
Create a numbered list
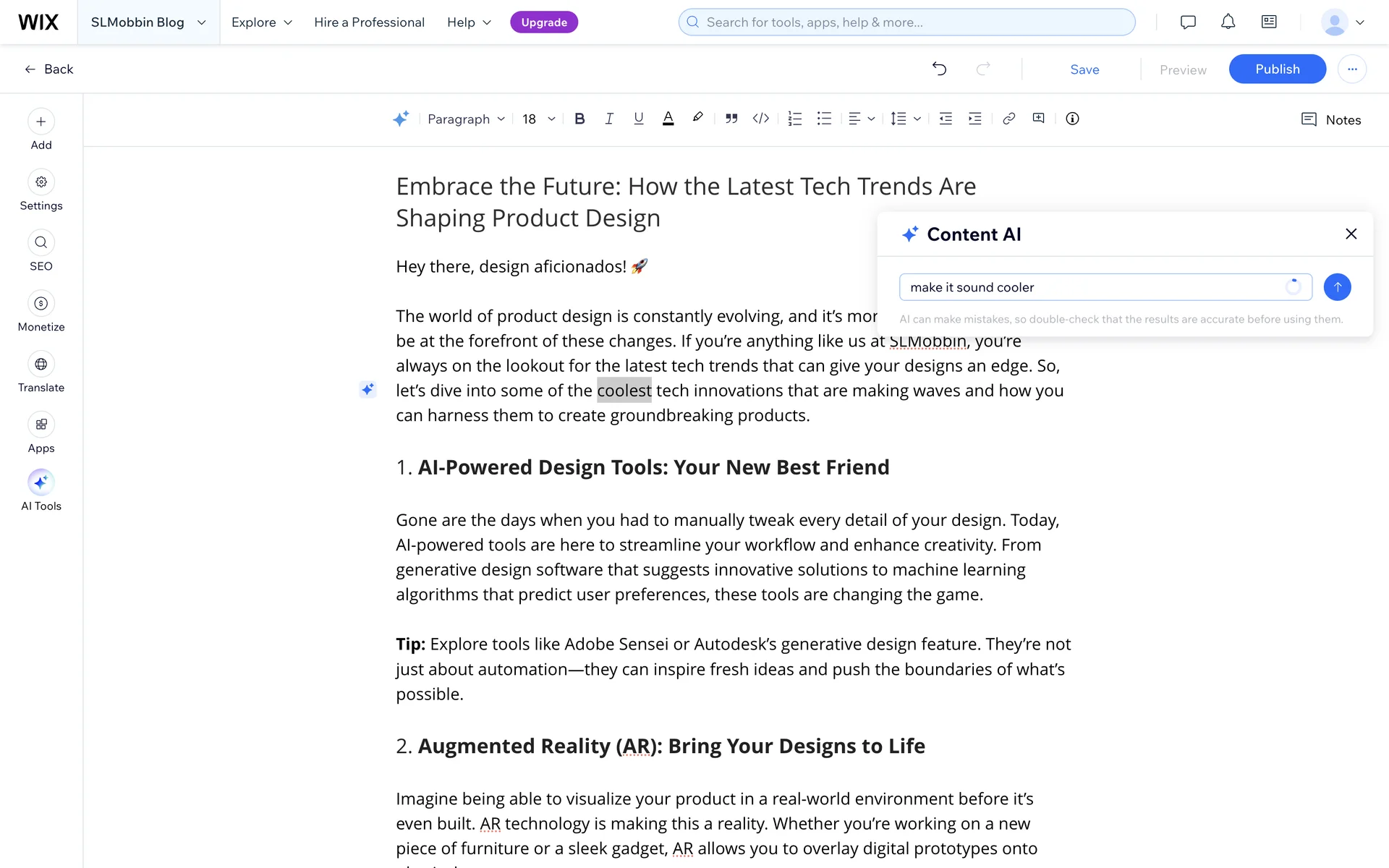[x=794, y=119]
